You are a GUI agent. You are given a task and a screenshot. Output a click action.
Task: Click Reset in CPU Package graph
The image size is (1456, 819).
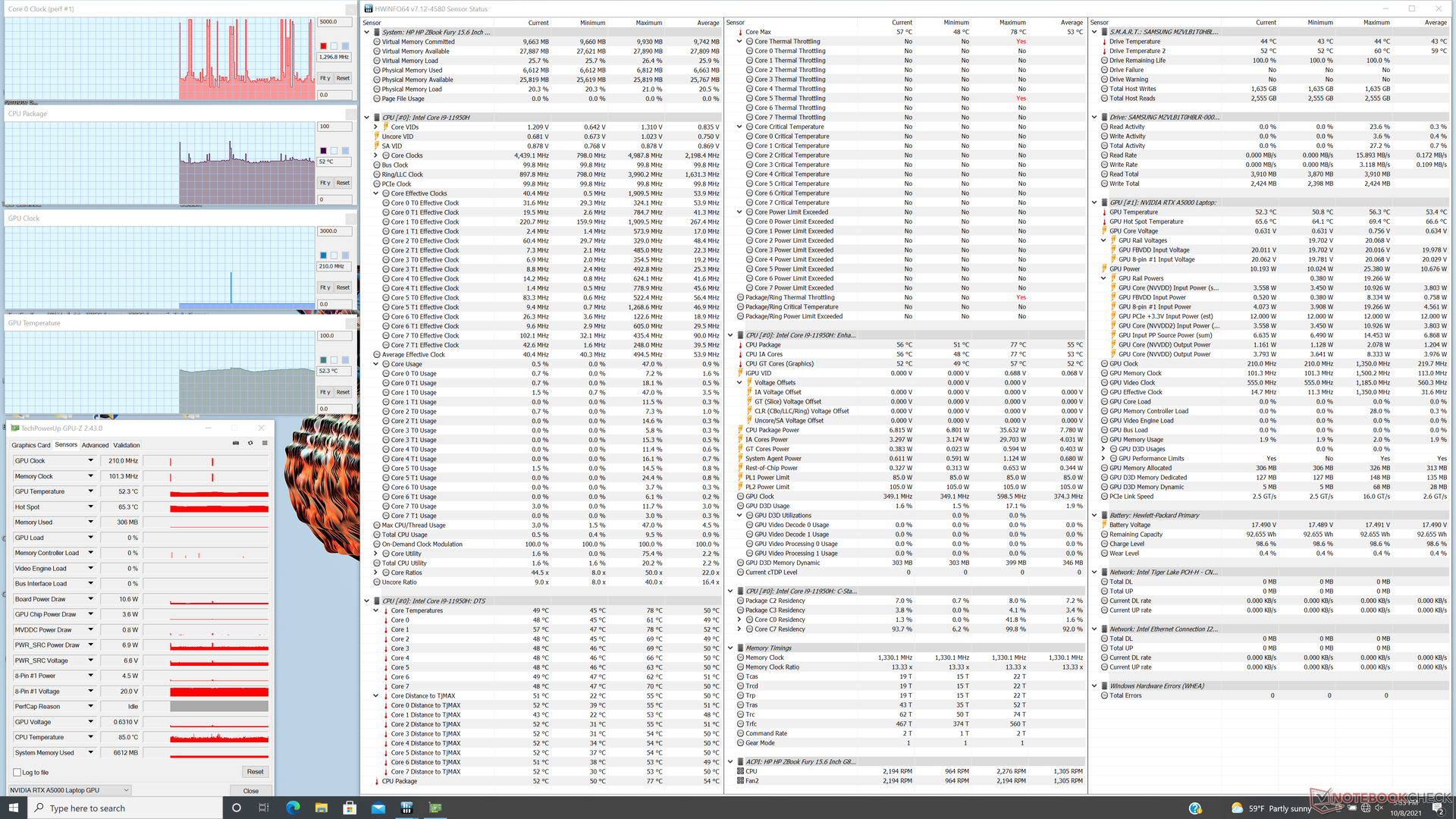click(343, 183)
